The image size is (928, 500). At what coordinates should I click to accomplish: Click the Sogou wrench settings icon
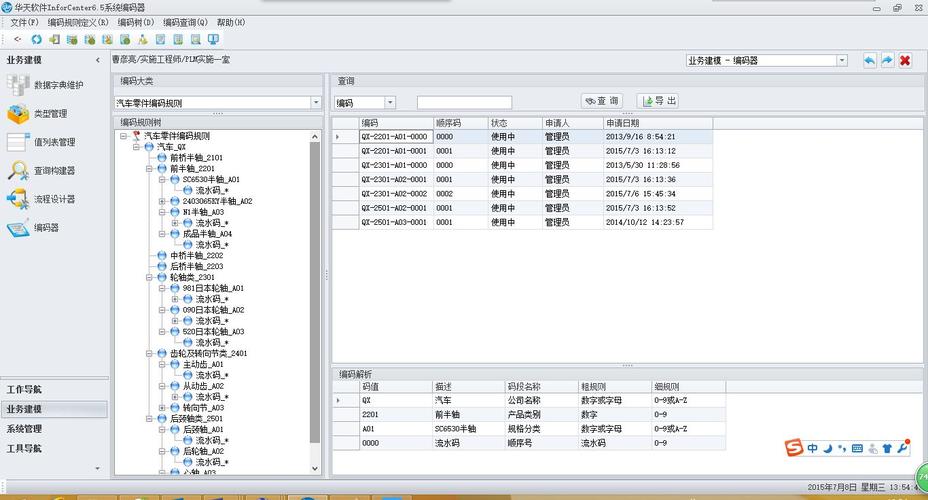tap(903, 448)
